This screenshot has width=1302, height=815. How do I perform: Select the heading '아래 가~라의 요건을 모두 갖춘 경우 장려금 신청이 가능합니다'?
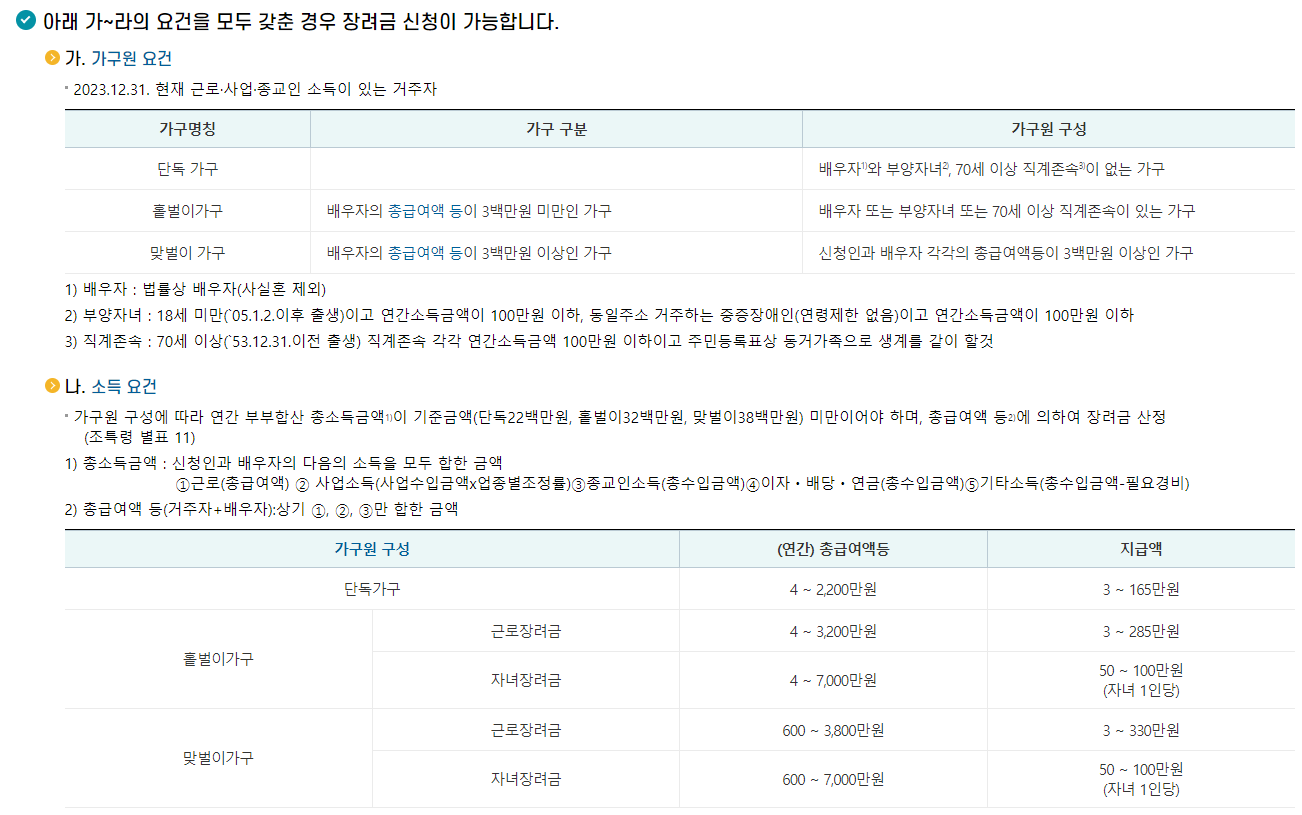(x=300, y=21)
